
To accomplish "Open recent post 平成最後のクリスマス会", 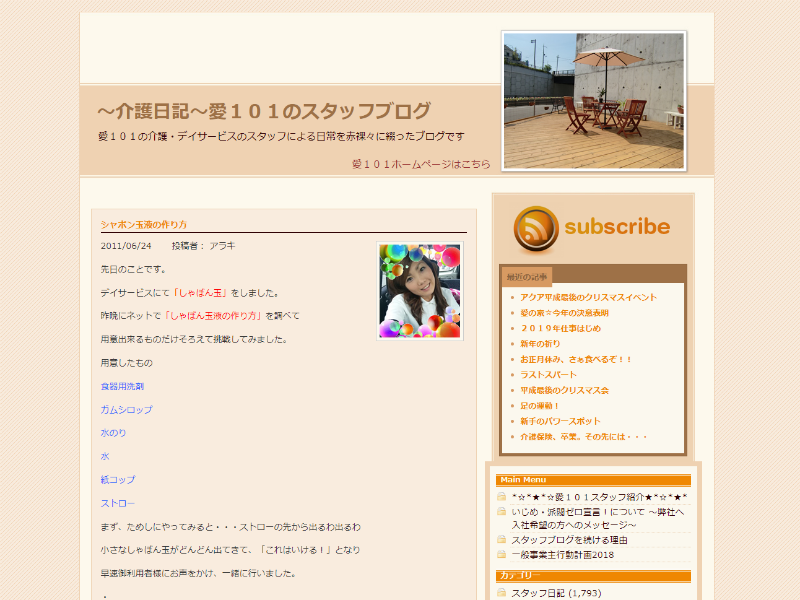I will (x=564, y=390).
